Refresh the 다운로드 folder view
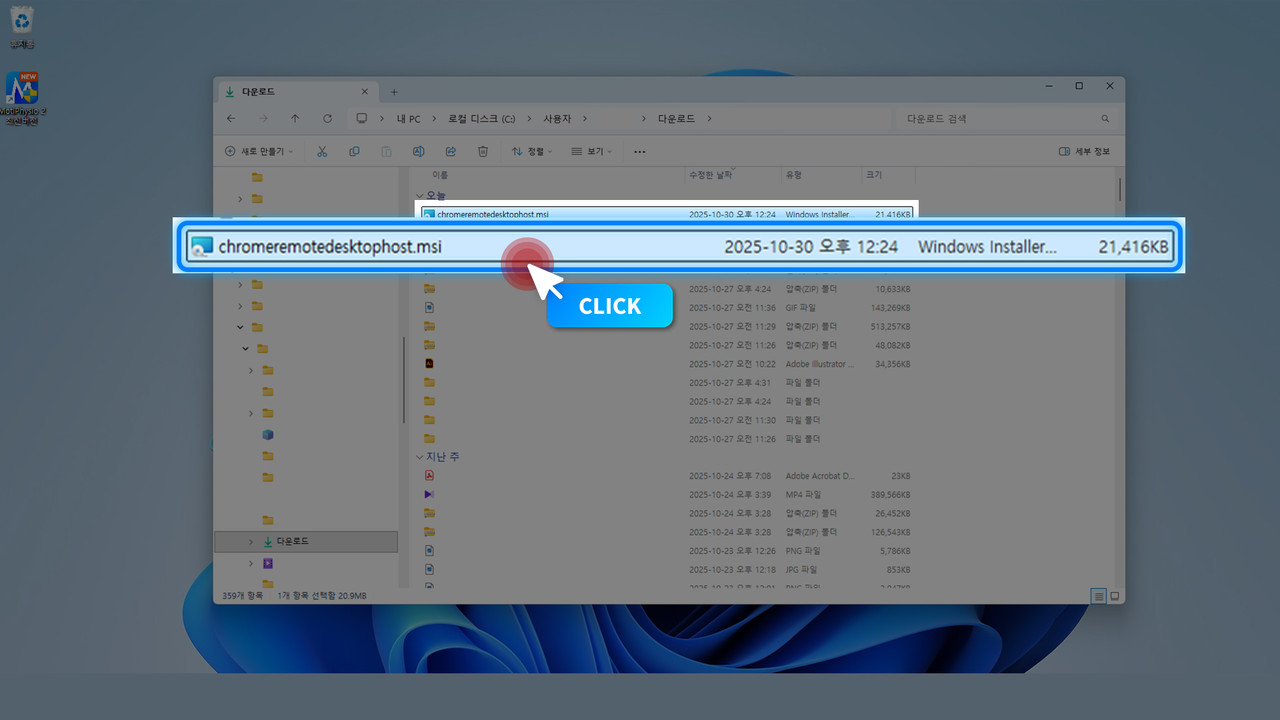The width and height of the screenshot is (1280, 720). (327, 119)
